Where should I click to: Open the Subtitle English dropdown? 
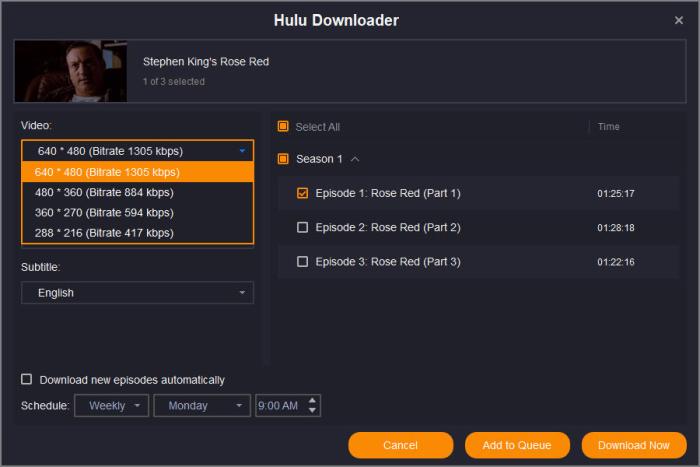(x=138, y=293)
